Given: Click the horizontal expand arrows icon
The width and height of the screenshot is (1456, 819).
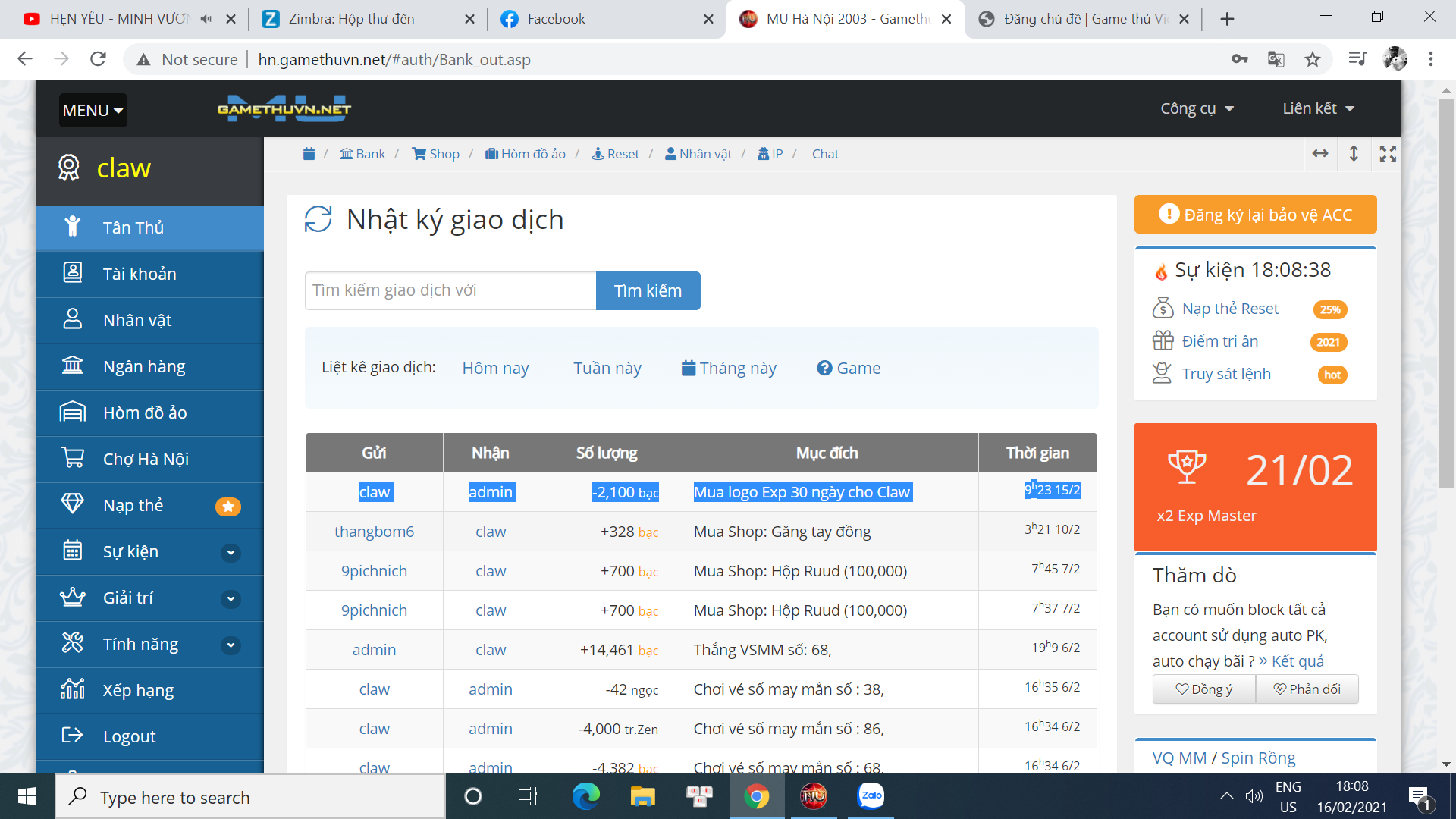Looking at the screenshot, I should [1320, 154].
